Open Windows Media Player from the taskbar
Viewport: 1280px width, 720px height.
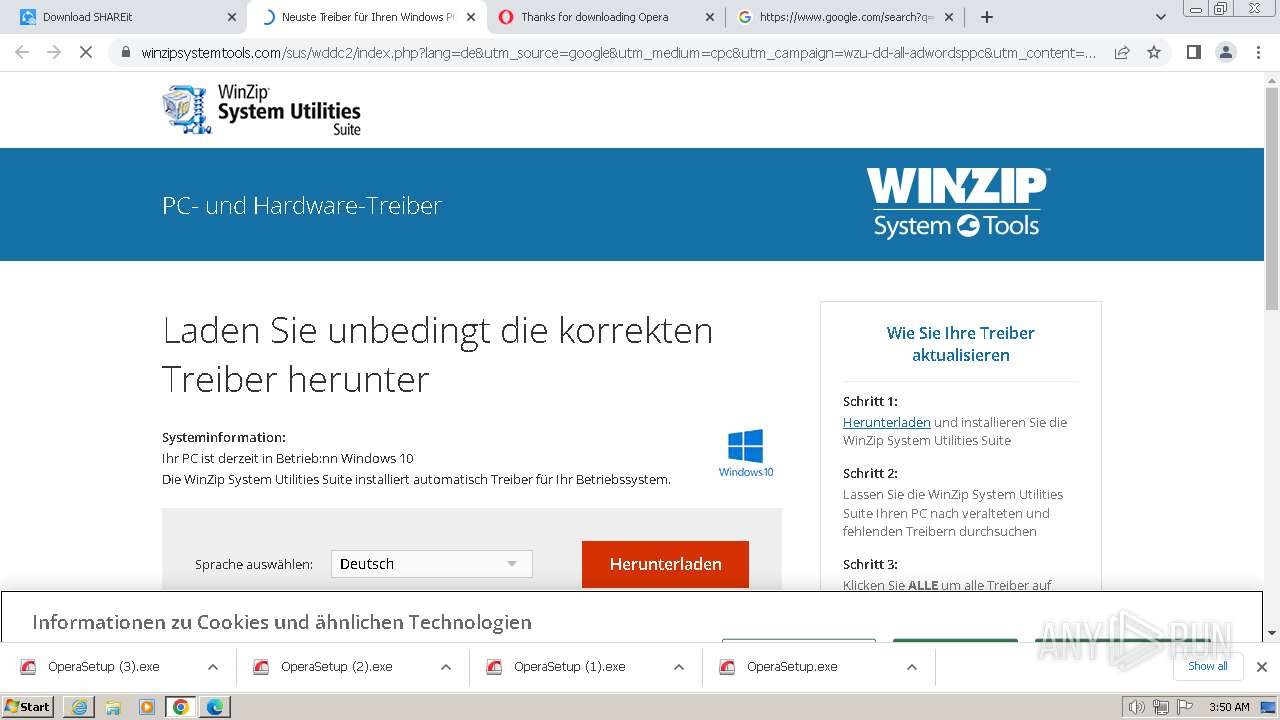click(x=147, y=707)
